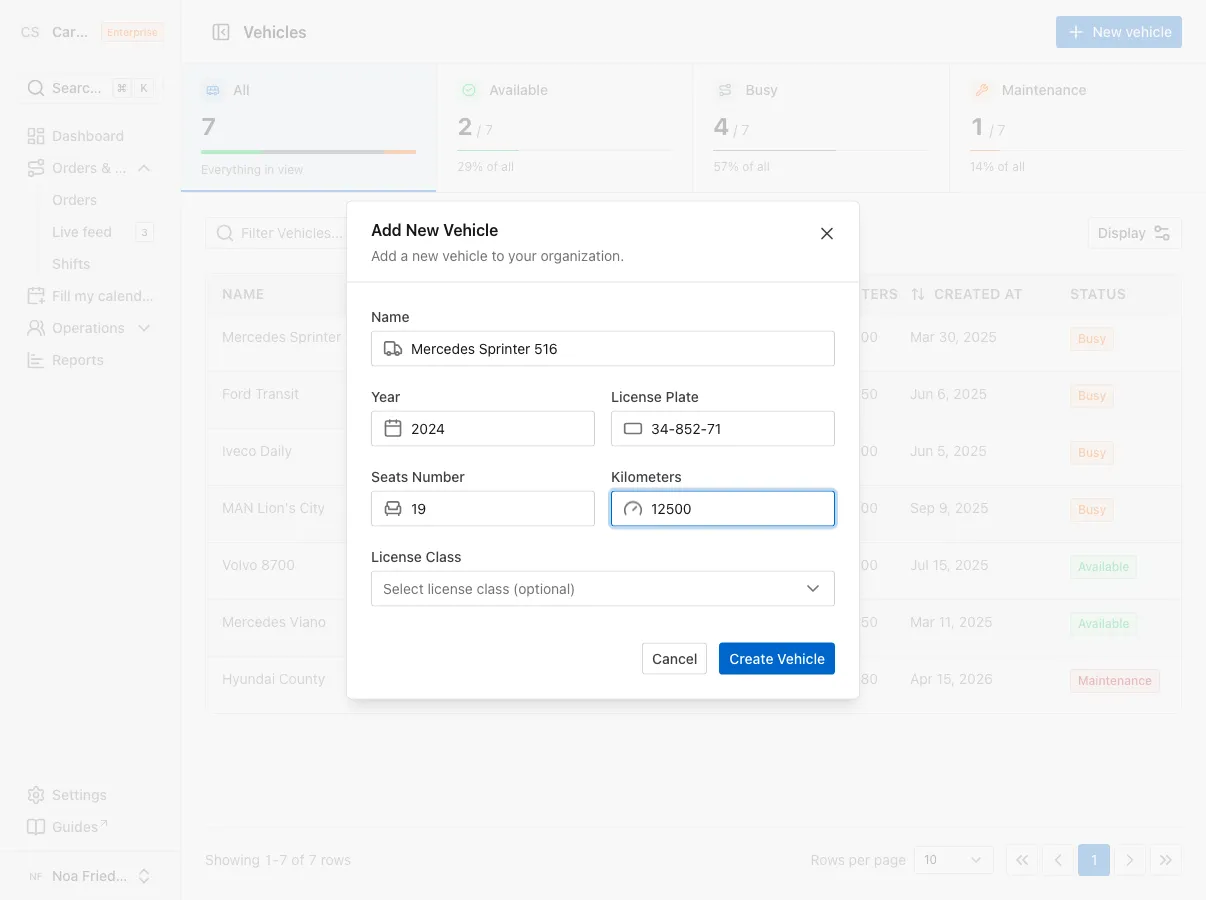The image size is (1206, 900).
Task: Click the Name input field
Action: coord(603,349)
